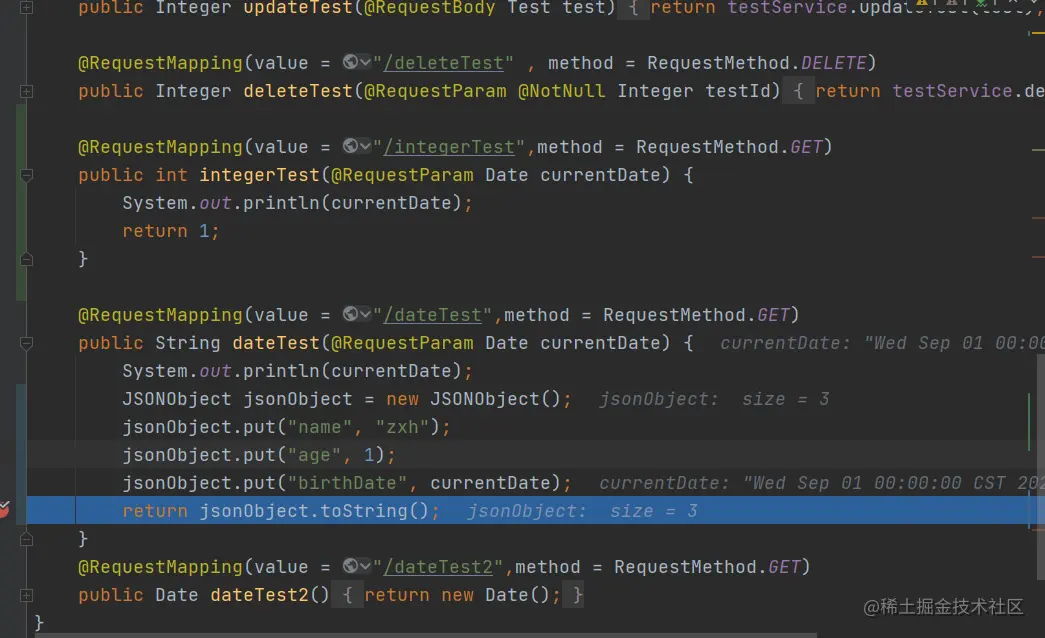Collapse dateTest method using gutter fold
1045x638 pixels.
[27, 343]
